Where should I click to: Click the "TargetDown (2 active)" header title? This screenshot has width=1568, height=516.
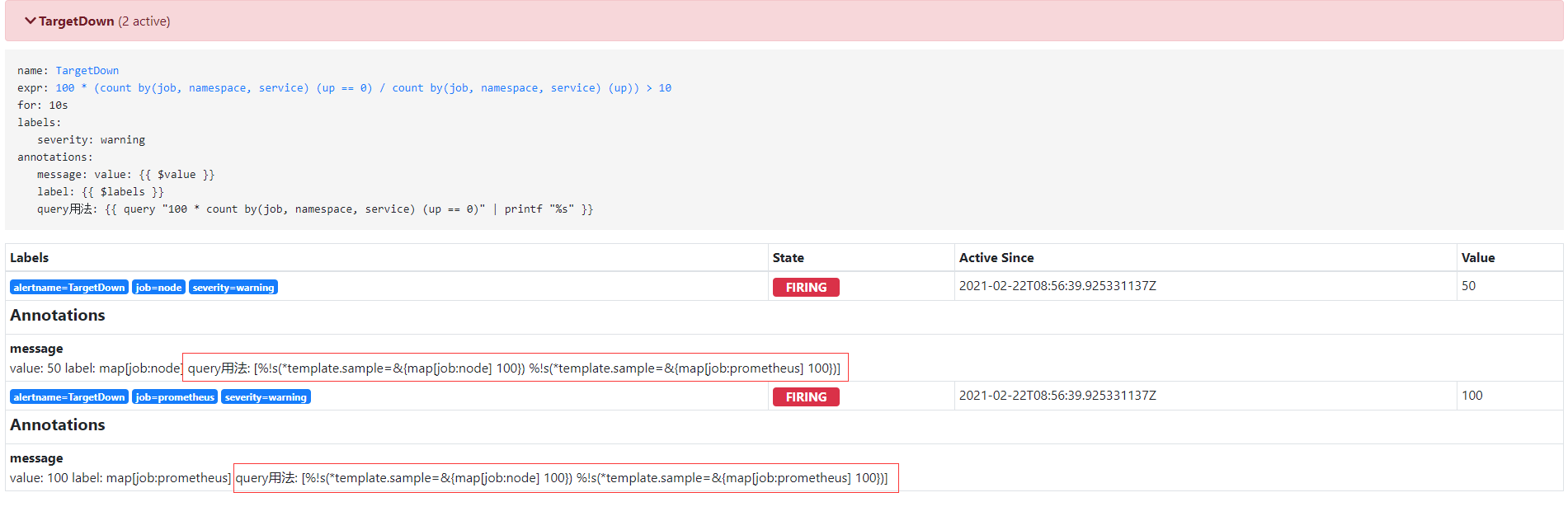[104, 21]
